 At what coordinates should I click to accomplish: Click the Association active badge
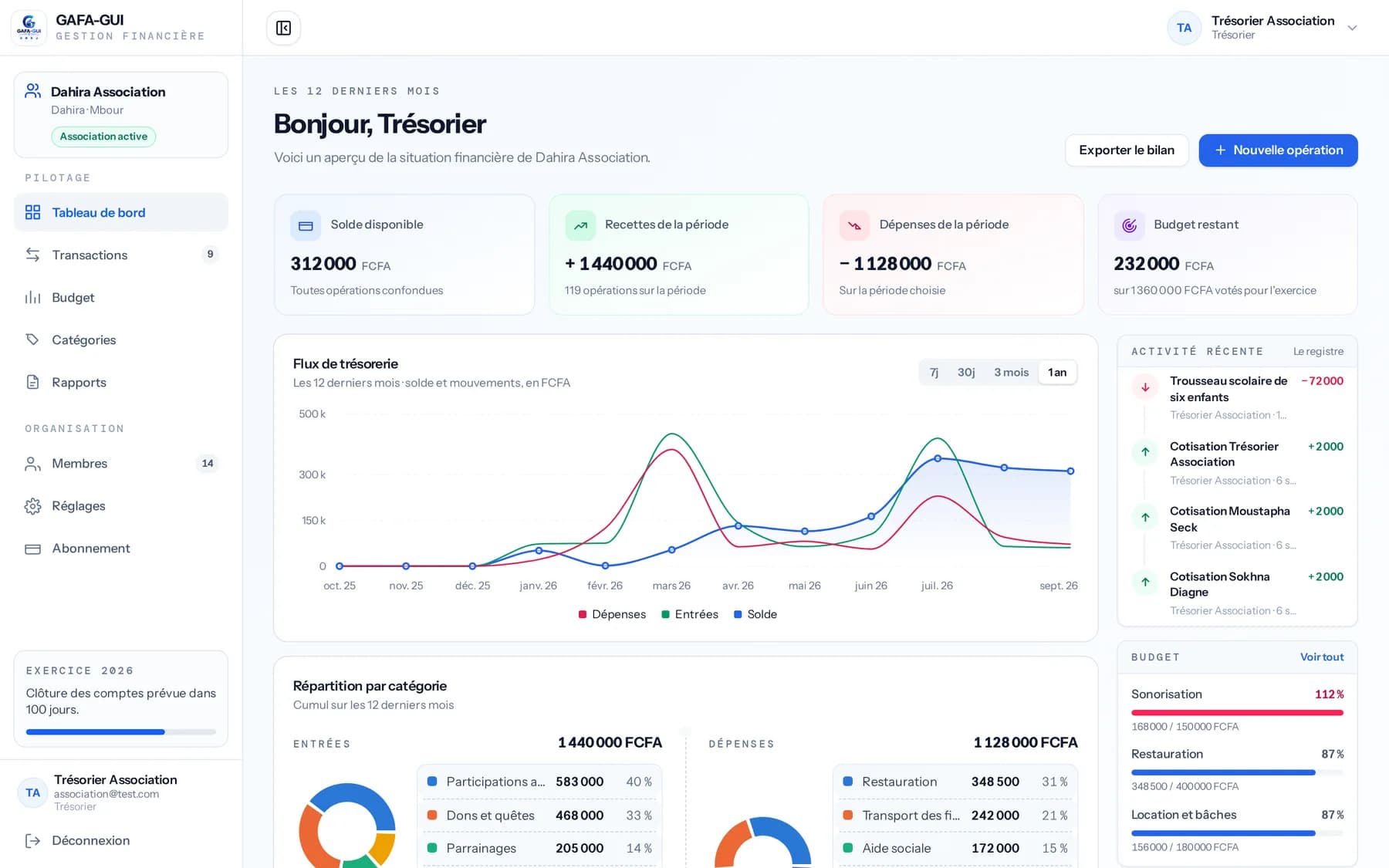[x=103, y=137]
